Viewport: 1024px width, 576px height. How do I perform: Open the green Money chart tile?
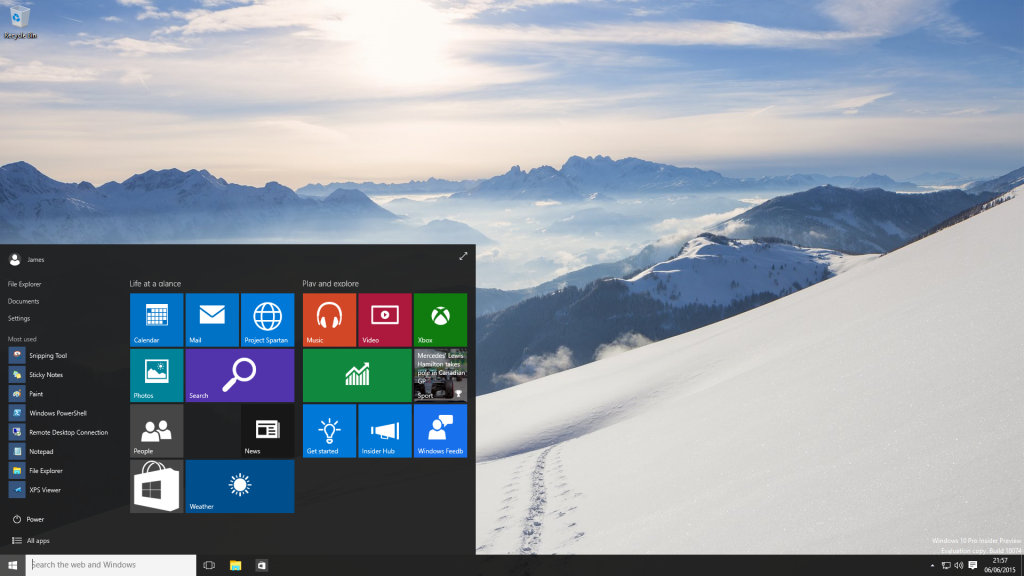[x=357, y=375]
